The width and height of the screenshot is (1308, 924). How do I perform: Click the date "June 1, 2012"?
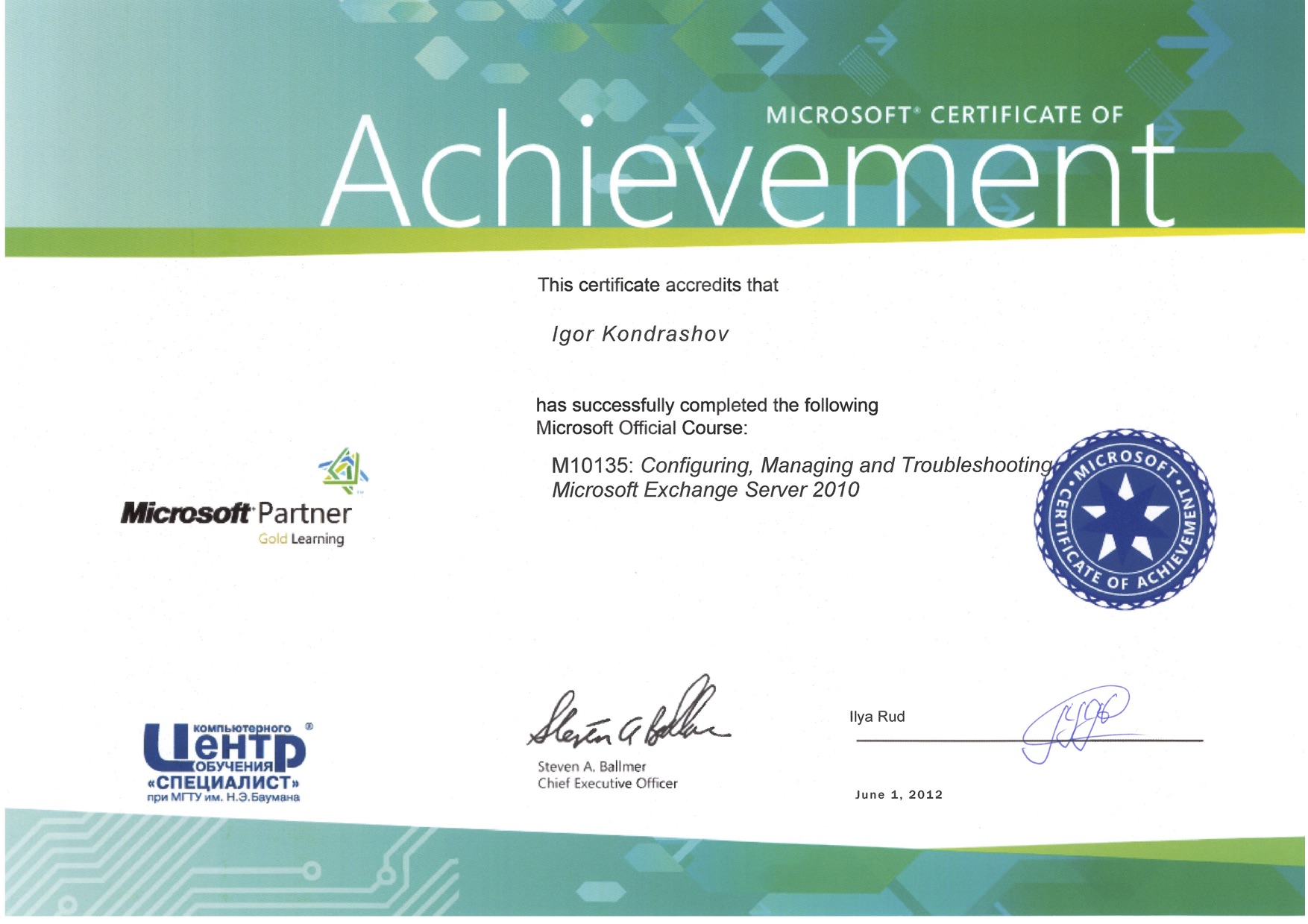click(899, 795)
